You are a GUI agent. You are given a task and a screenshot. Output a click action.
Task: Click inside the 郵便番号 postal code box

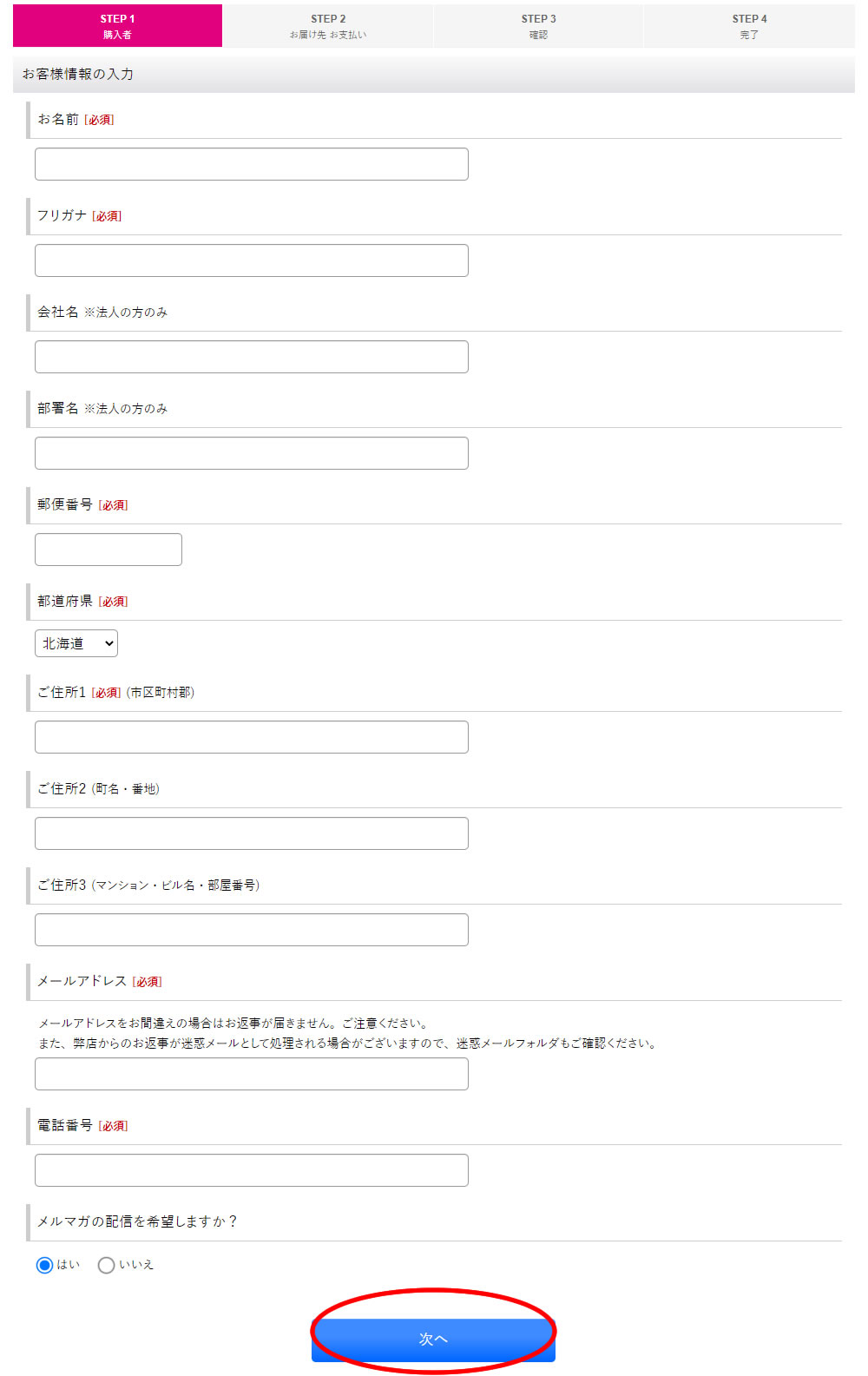point(108,549)
